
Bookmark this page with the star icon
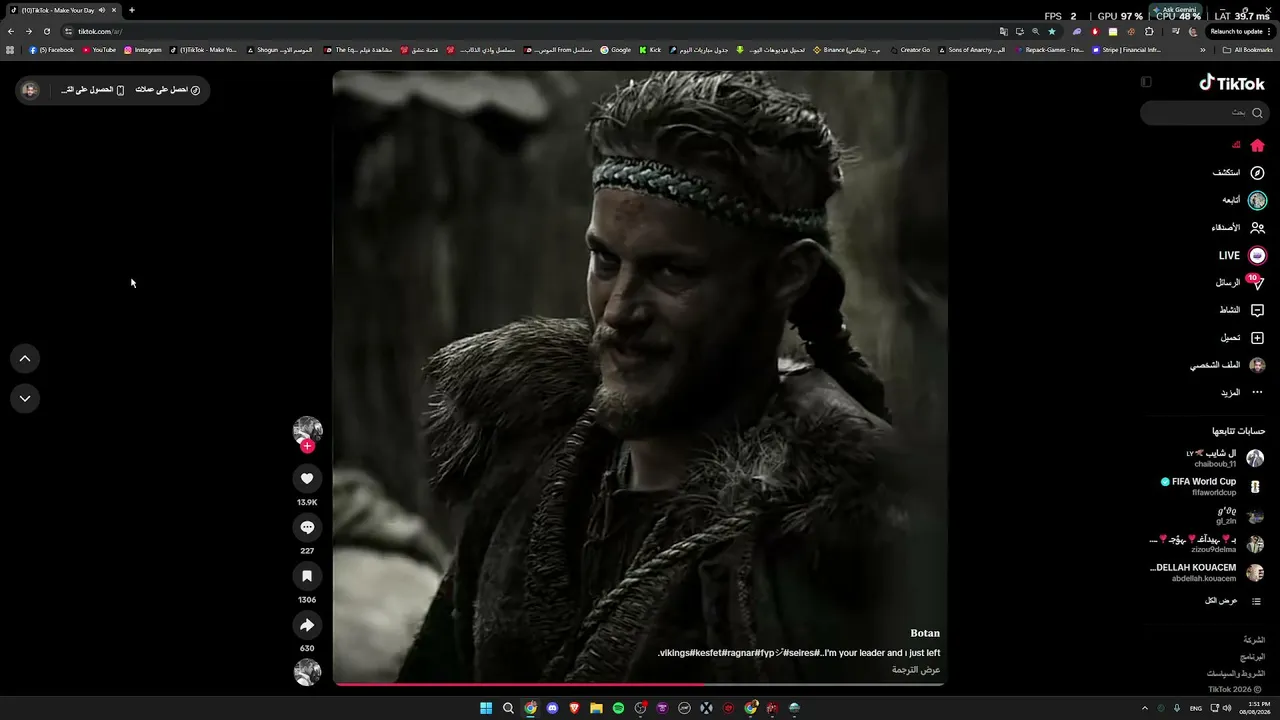pyautogui.click(x=1051, y=31)
